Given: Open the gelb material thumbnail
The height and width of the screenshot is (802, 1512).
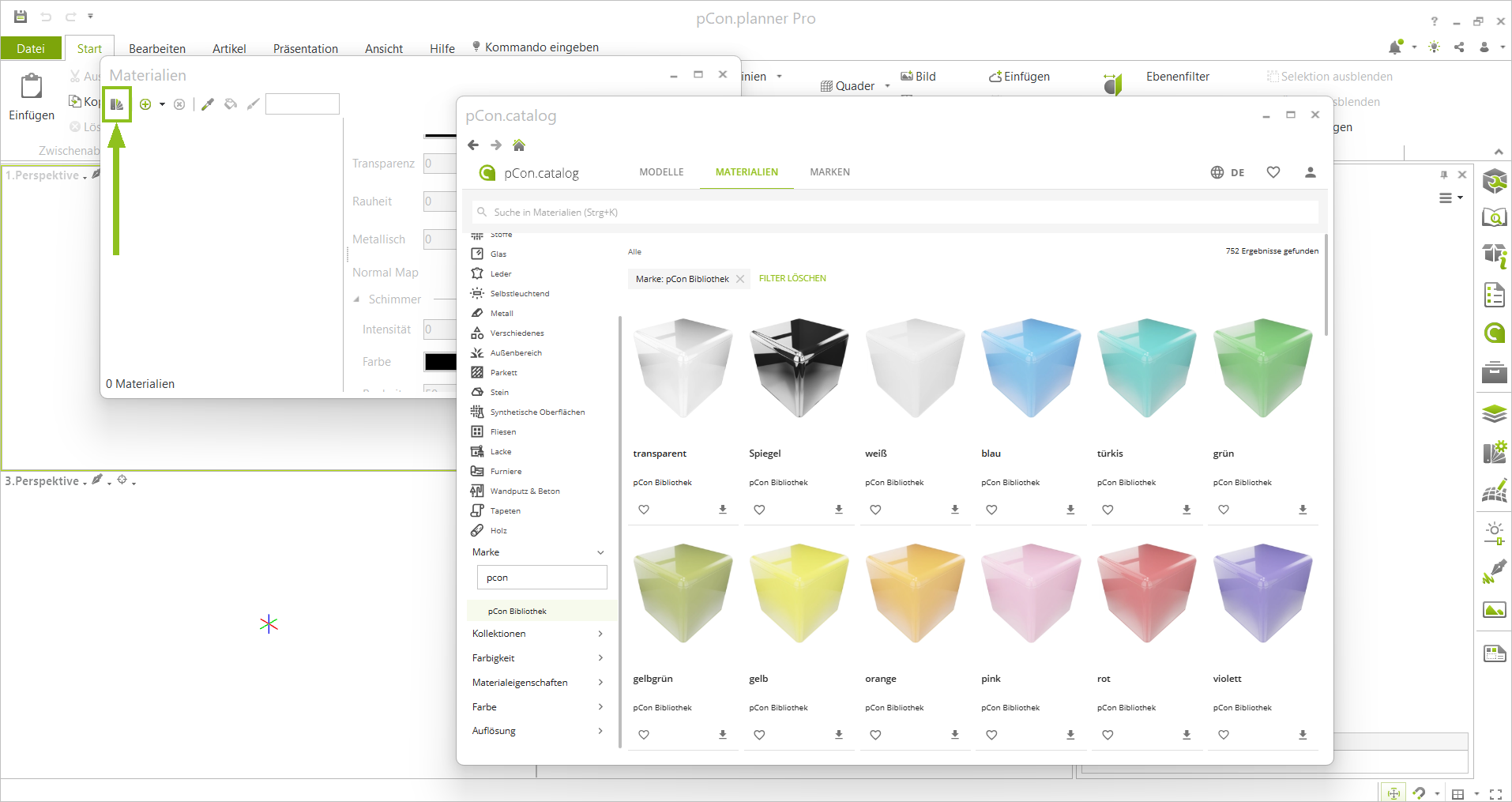Looking at the screenshot, I should [799, 593].
